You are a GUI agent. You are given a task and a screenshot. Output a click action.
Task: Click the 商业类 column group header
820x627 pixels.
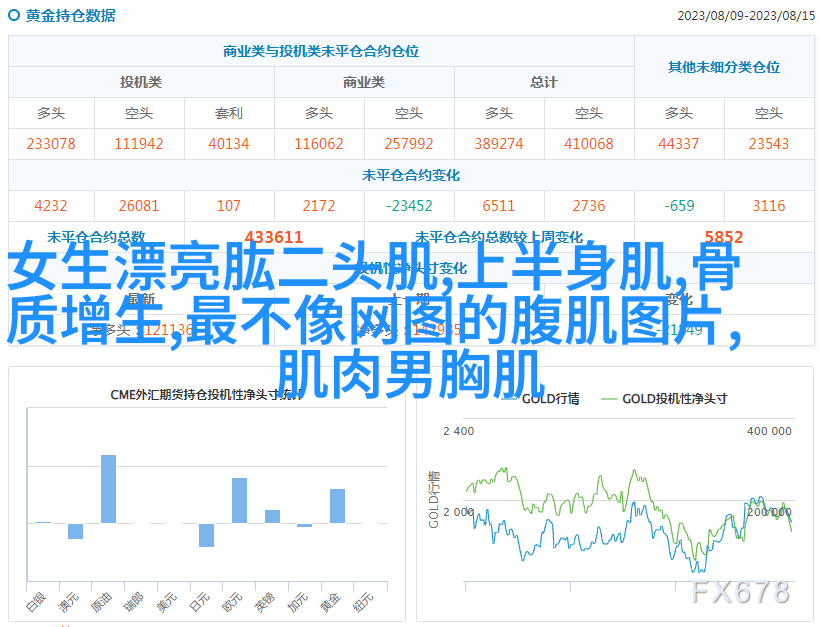tap(364, 82)
